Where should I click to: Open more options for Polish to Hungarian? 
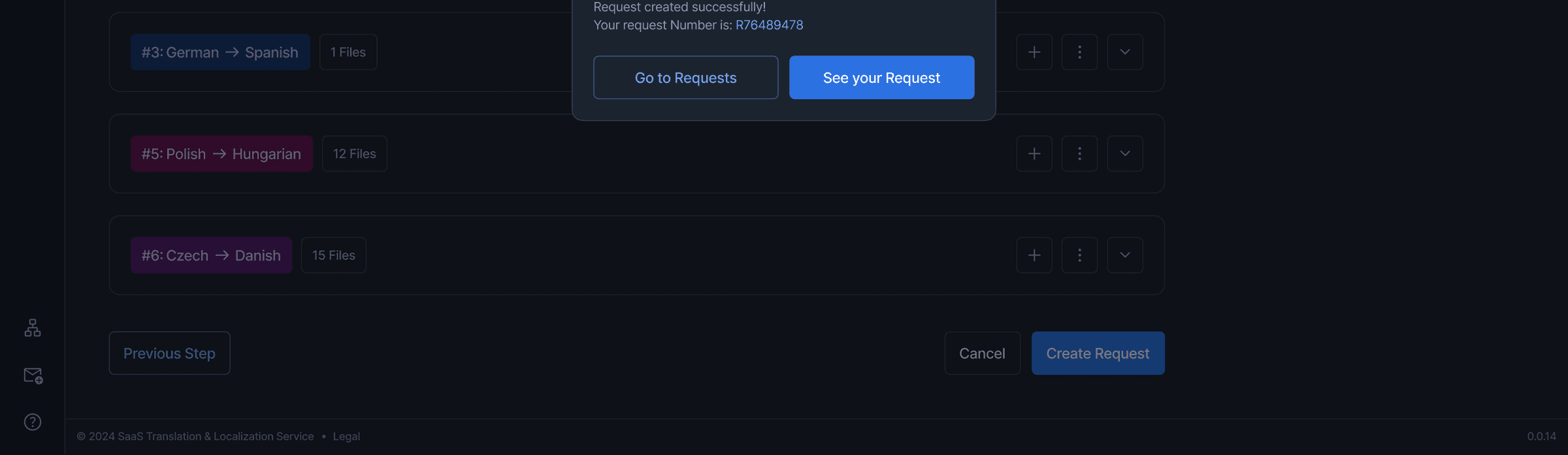[1079, 153]
